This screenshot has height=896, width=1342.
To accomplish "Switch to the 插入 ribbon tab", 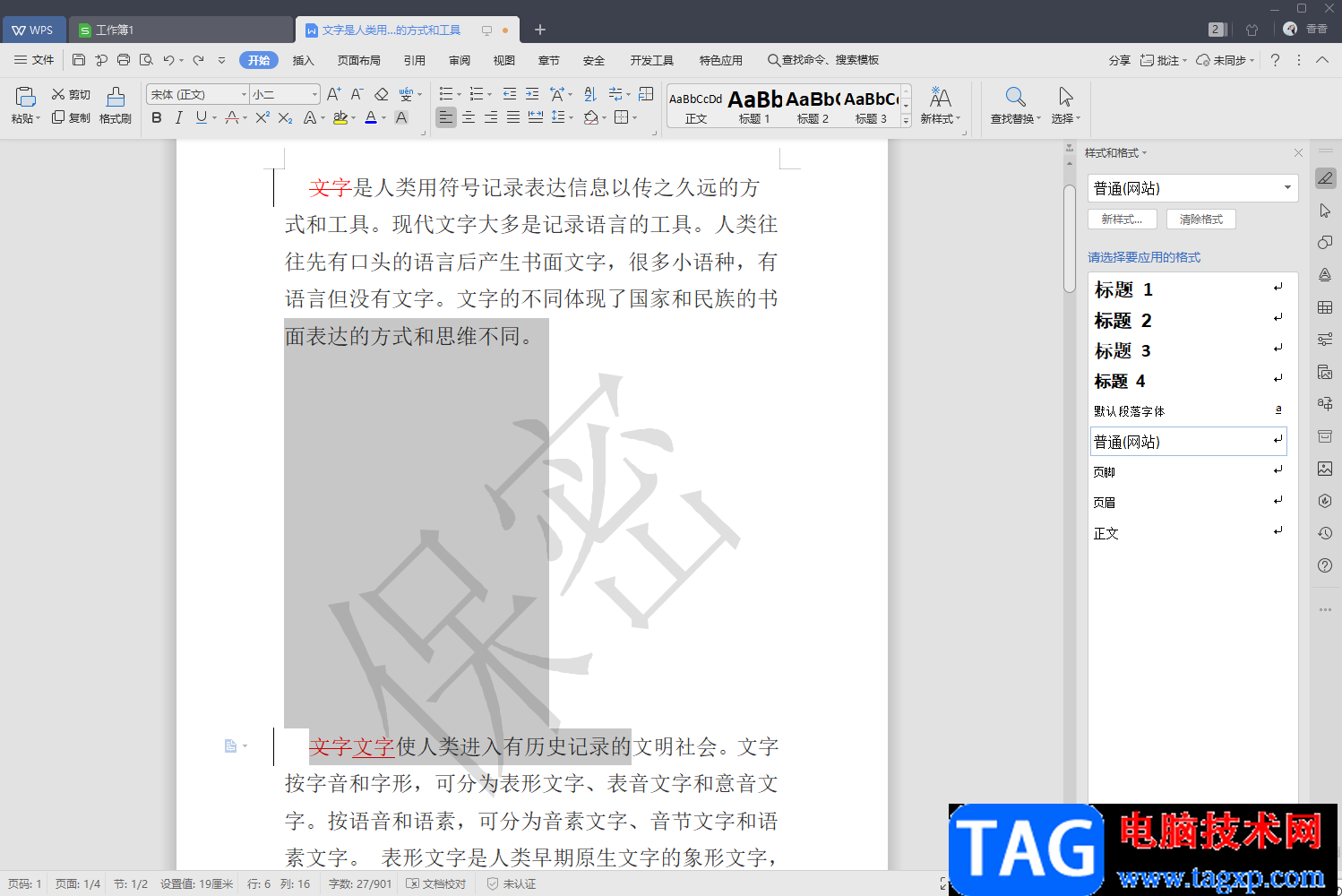I will [x=304, y=60].
